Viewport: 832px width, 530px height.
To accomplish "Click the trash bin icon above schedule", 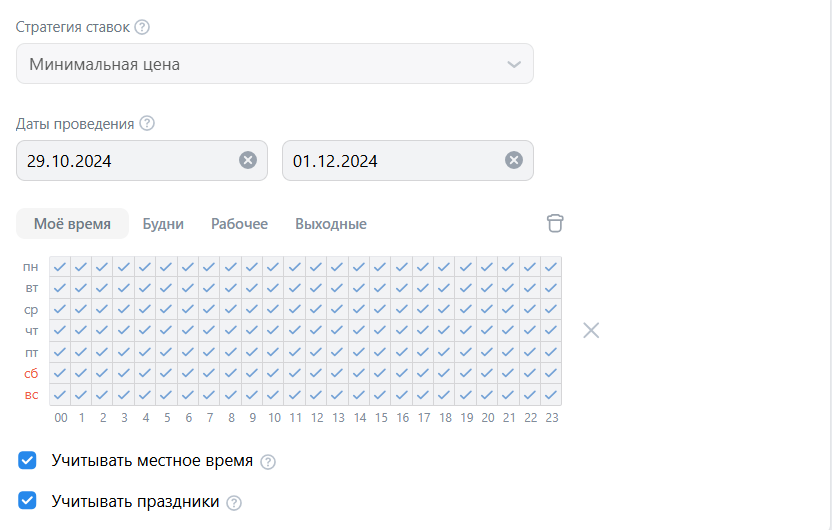I will [x=555, y=223].
